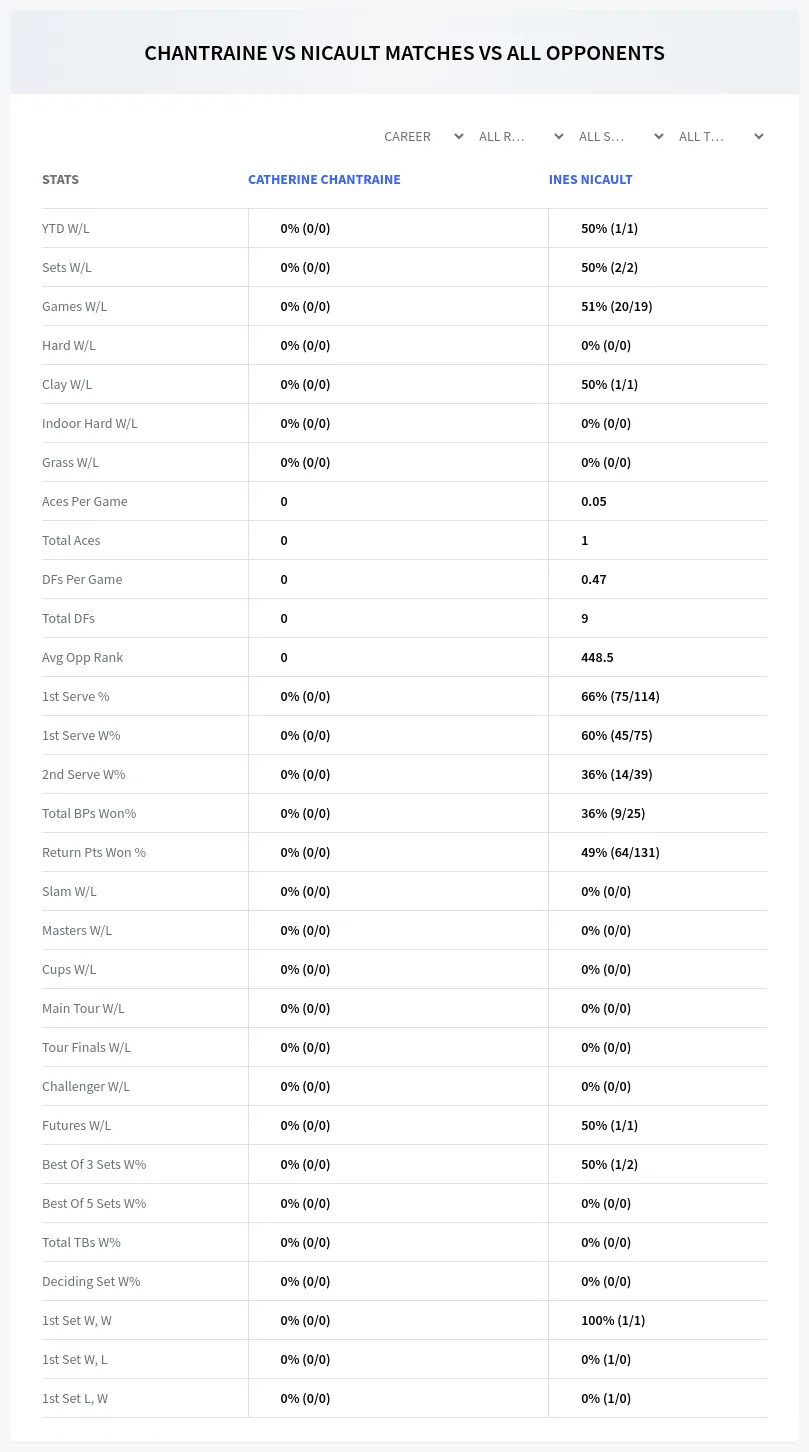Click Nicault's Avg Opp Rank value 448.5
Viewport: 809px width, 1452px height.
597,657
